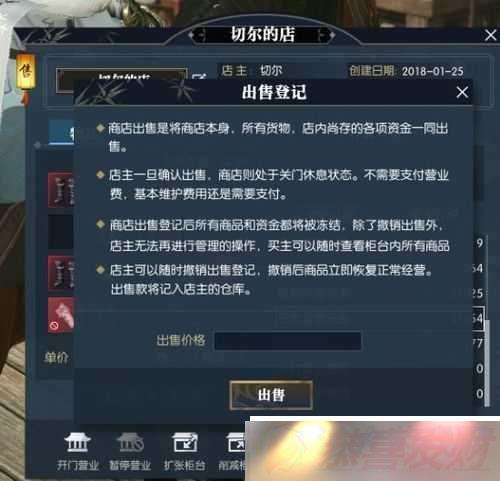Select the blue highlighted tab at left
Viewport: 500px width, 481px height.
click(x=61, y=132)
